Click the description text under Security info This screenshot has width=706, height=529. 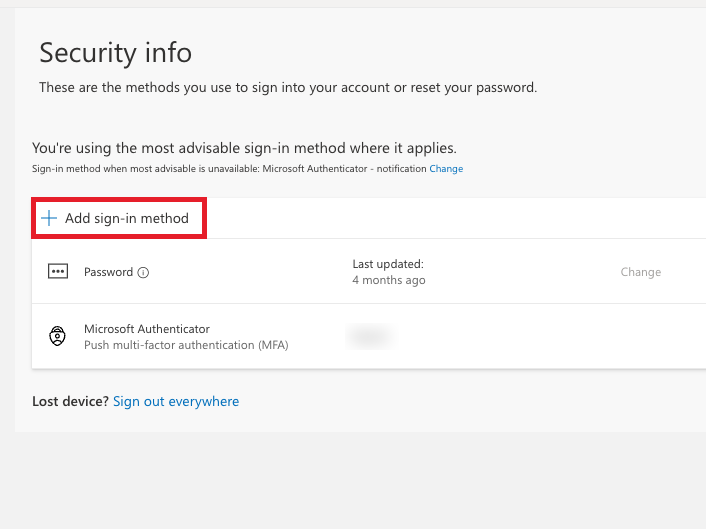point(288,87)
